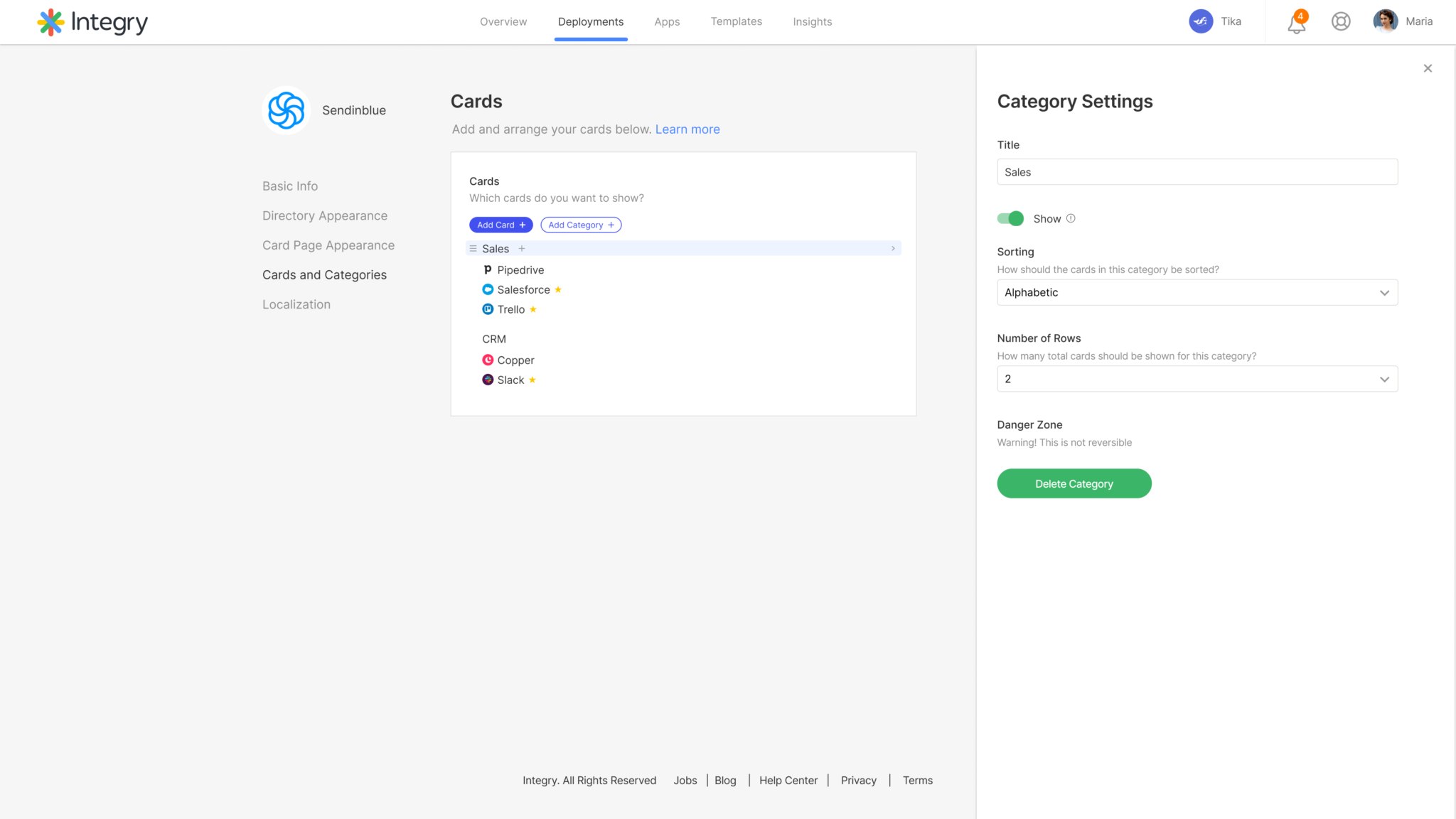Open the Terms footer link
This screenshot has height=819, width=1456.
click(x=918, y=781)
